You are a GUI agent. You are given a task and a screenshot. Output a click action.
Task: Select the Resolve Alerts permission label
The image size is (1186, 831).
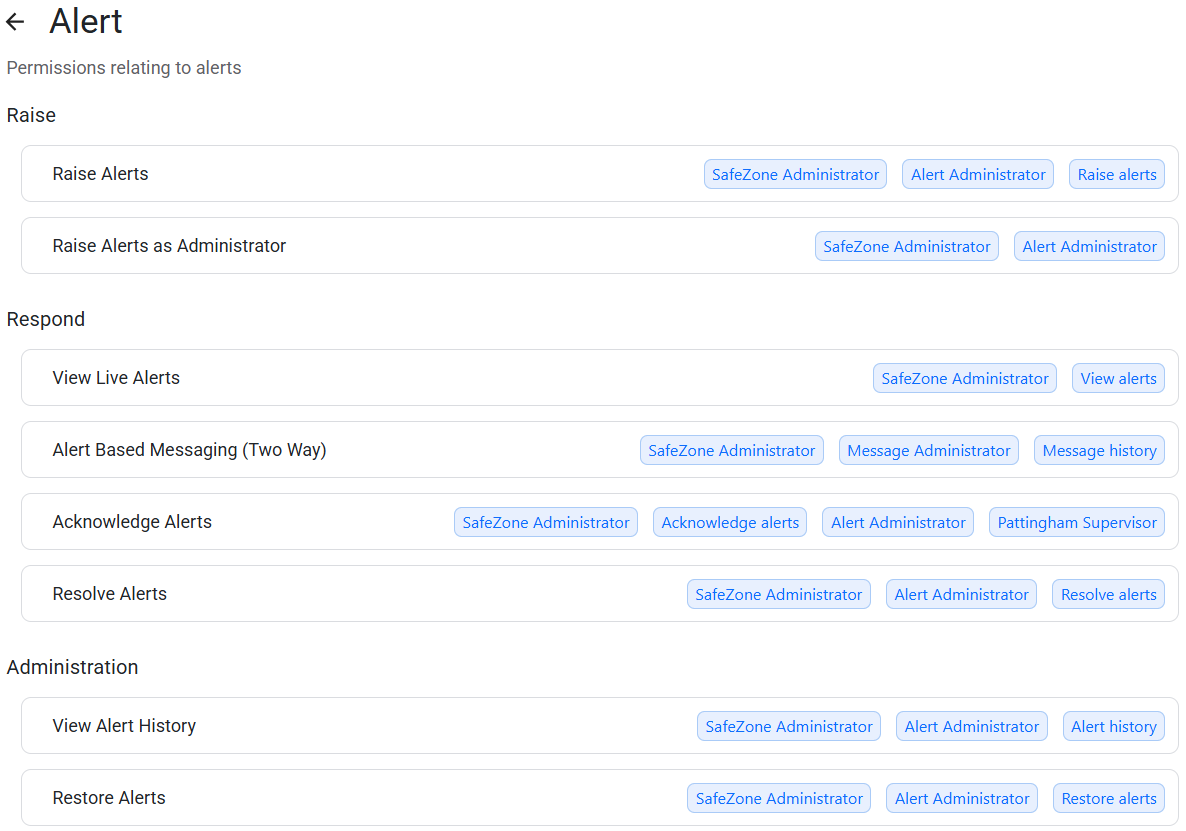[x=110, y=594]
